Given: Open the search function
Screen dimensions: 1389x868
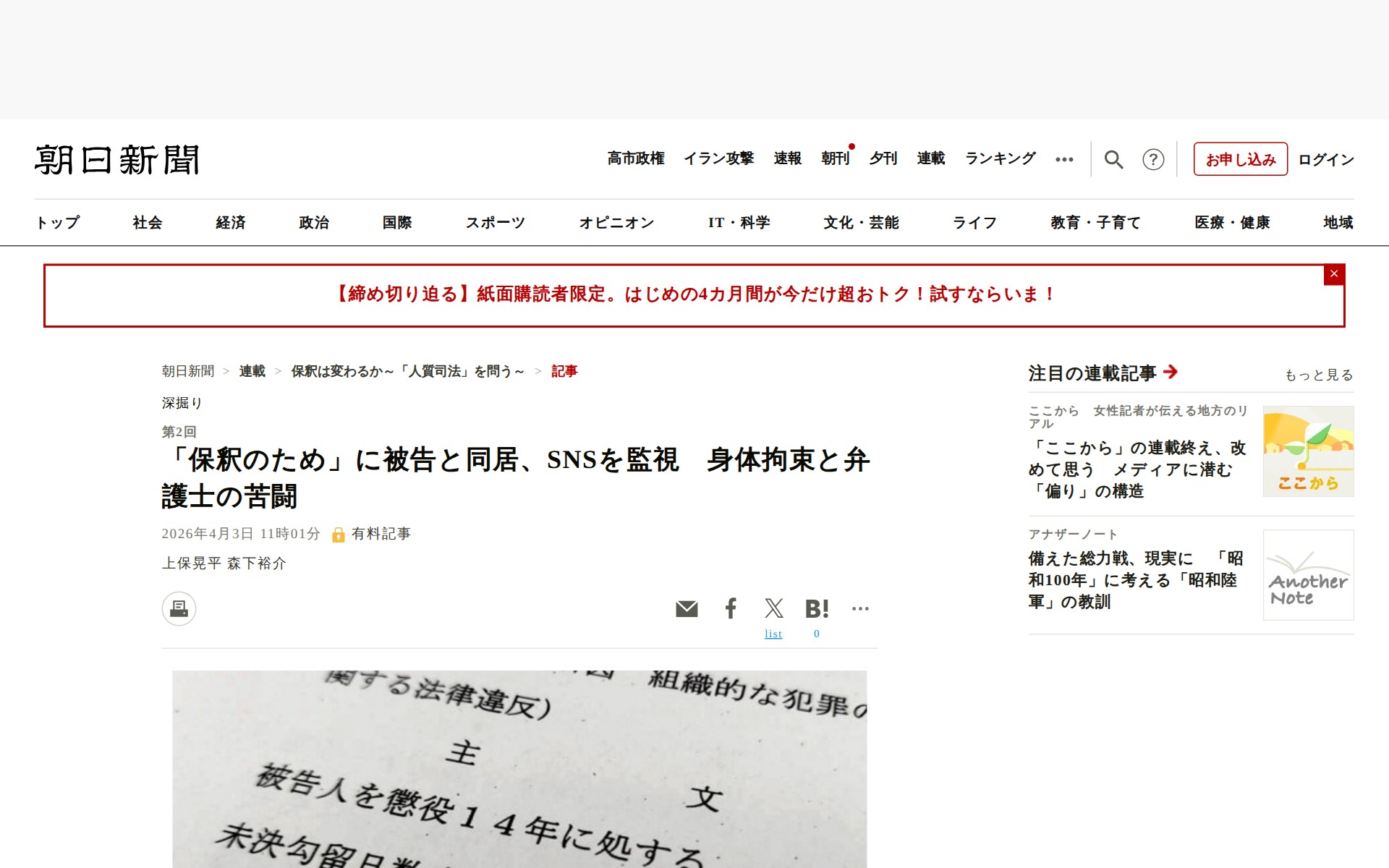Looking at the screenshot, I should (1114, 159).
